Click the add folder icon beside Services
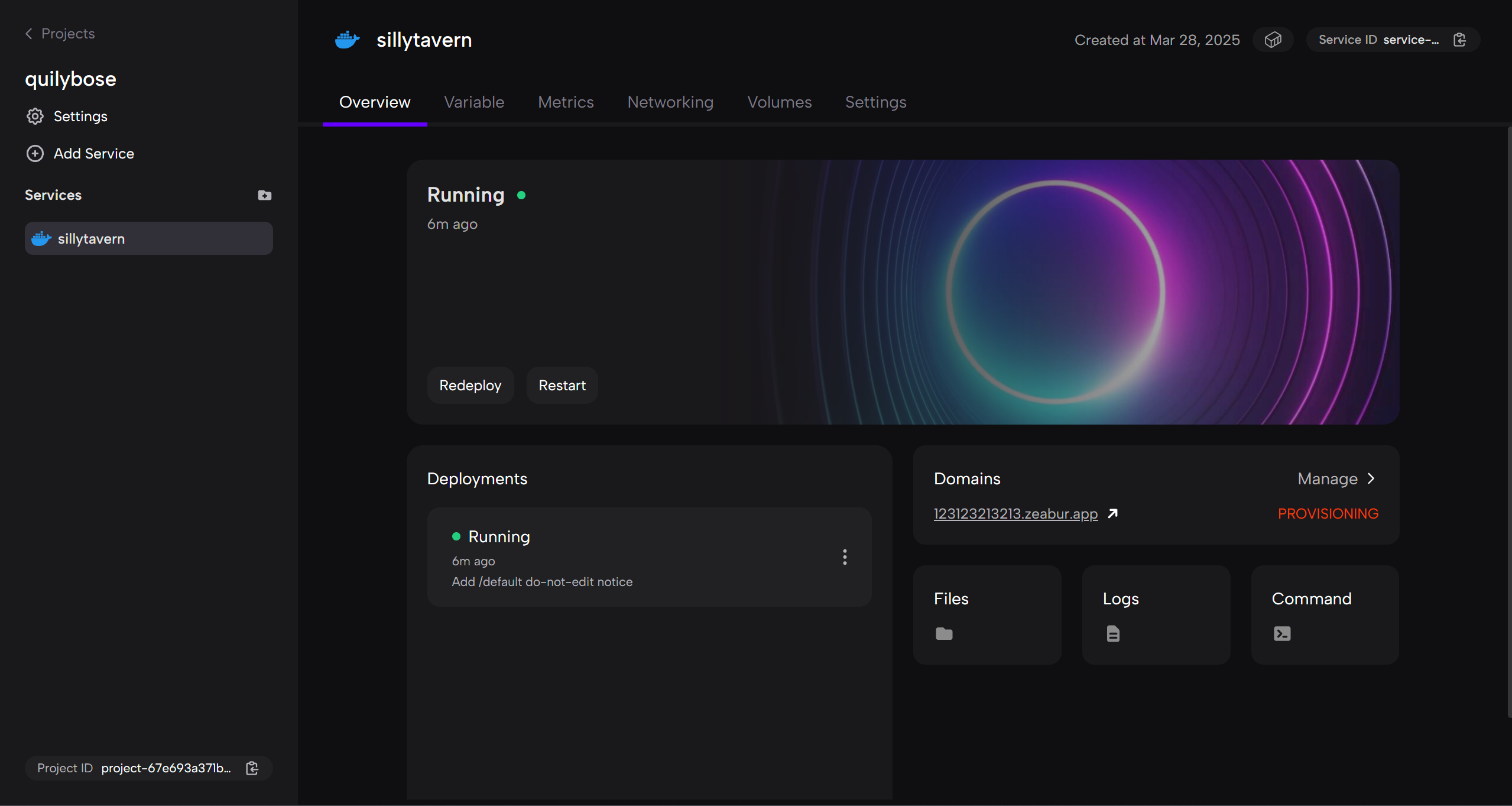Screen dimensions: 1512x806 pos(264,195)
